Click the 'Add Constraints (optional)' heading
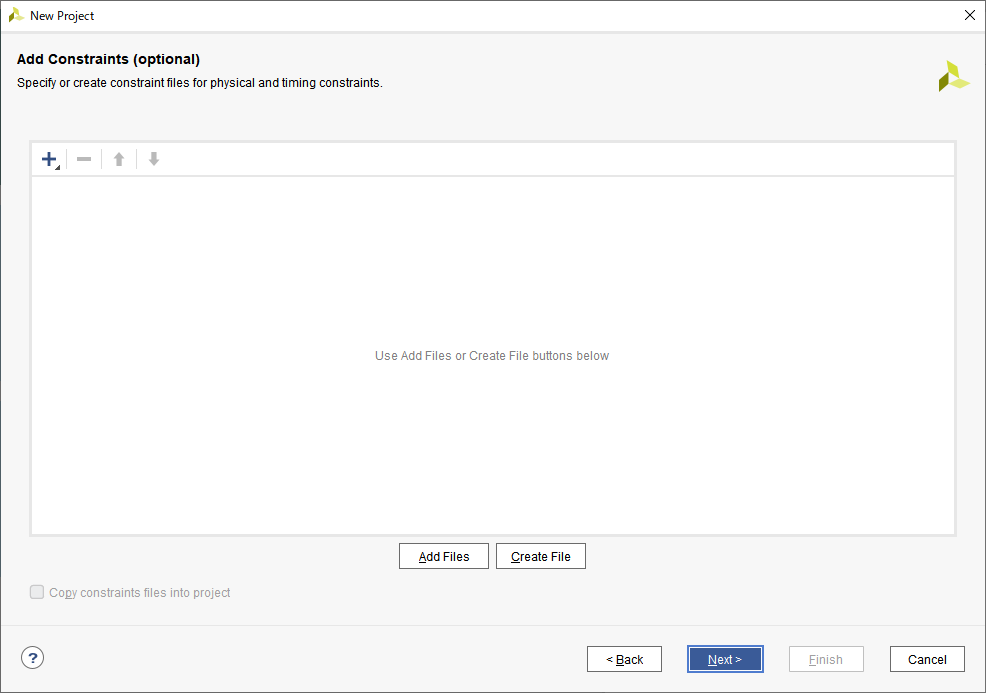Viewport: 986px width, 693px height. point(109,59)
